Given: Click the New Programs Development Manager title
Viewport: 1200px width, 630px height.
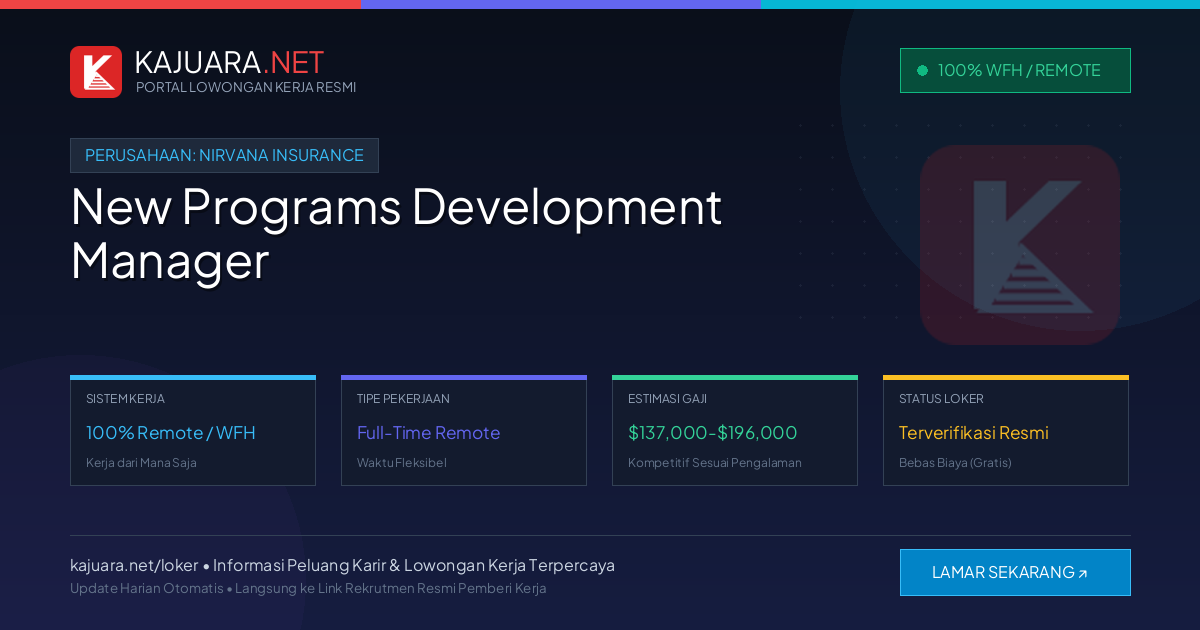Looking at the screenshot, I should 396,233.
